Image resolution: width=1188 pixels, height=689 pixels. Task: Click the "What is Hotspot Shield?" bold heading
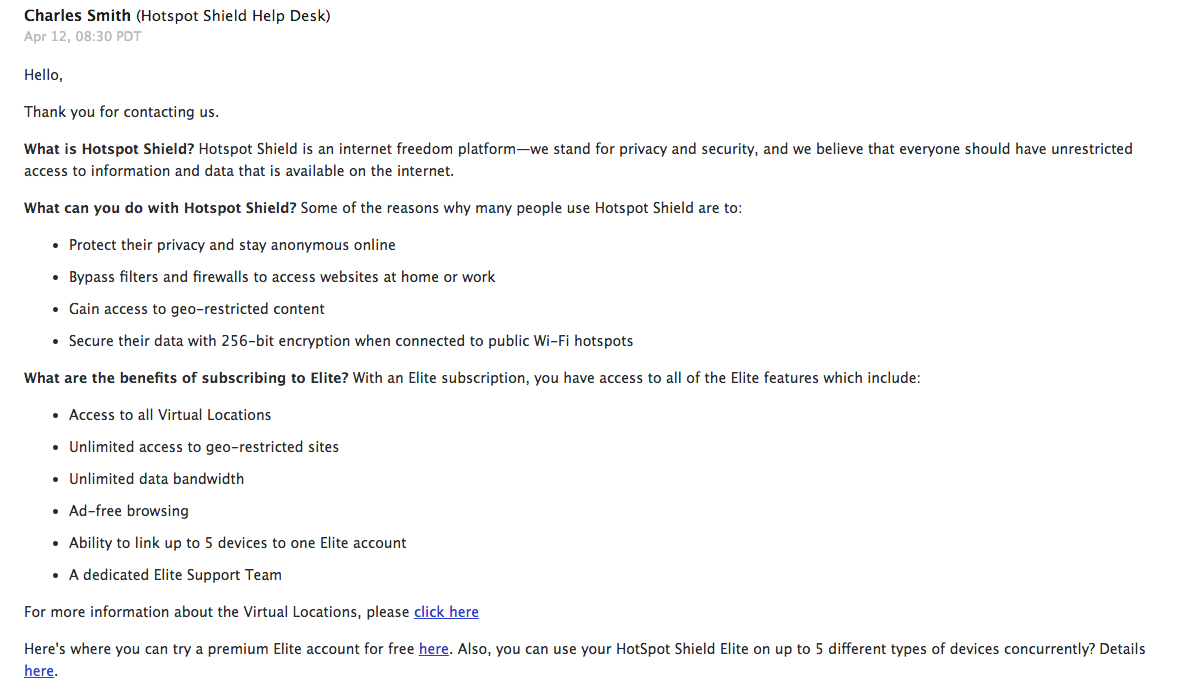tap(109, 149)
